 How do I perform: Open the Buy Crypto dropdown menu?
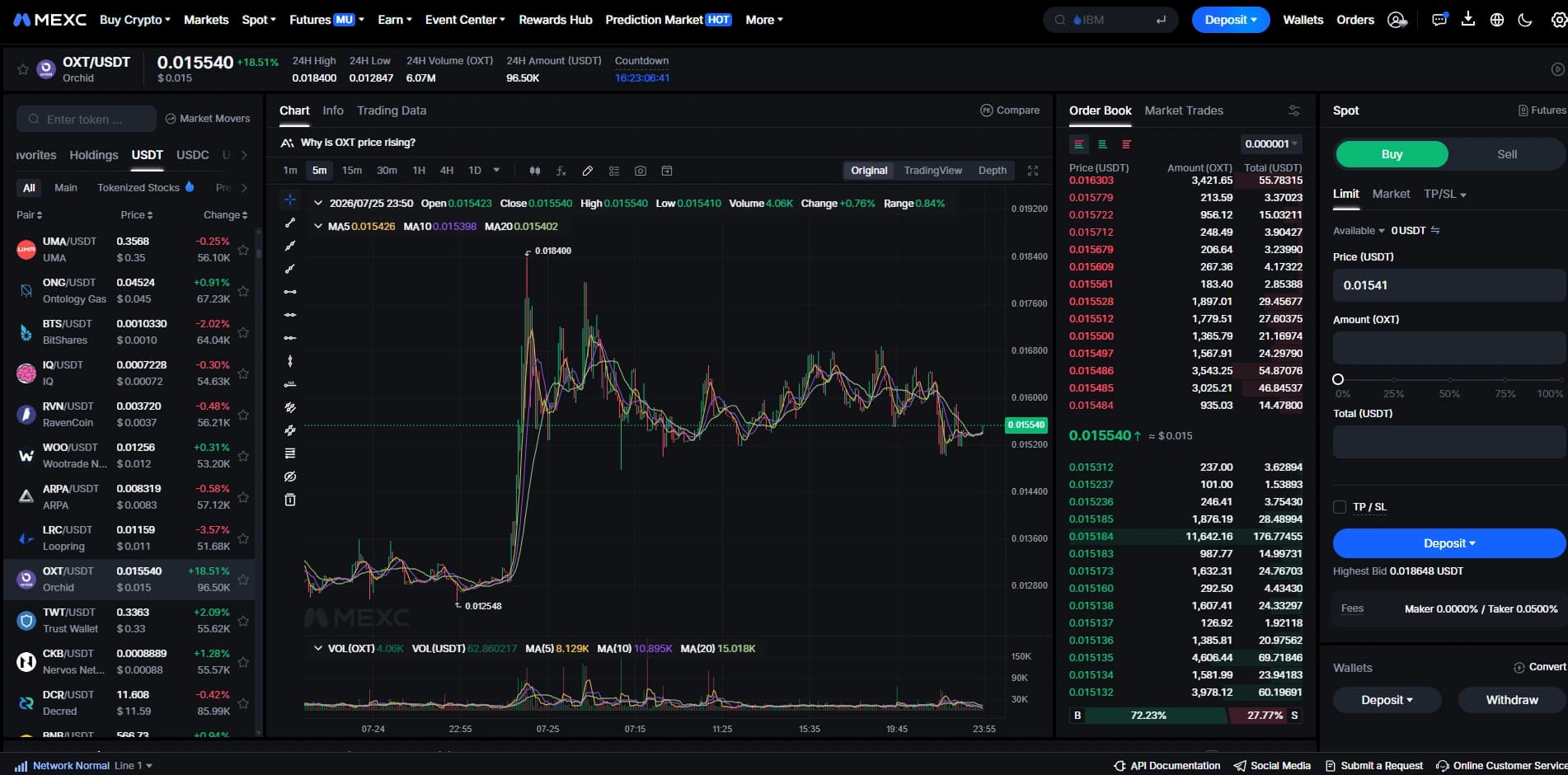(x=135, y=20)
